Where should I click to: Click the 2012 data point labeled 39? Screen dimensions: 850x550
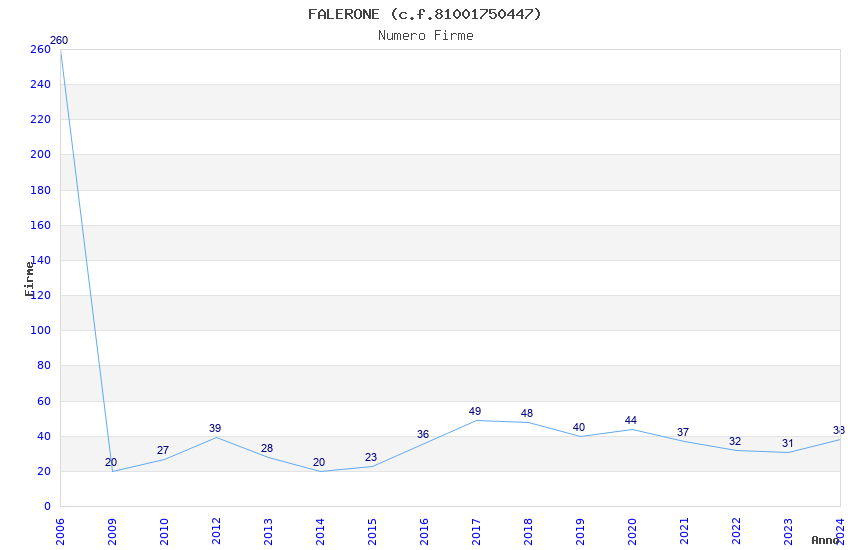(x=215, y=429)
